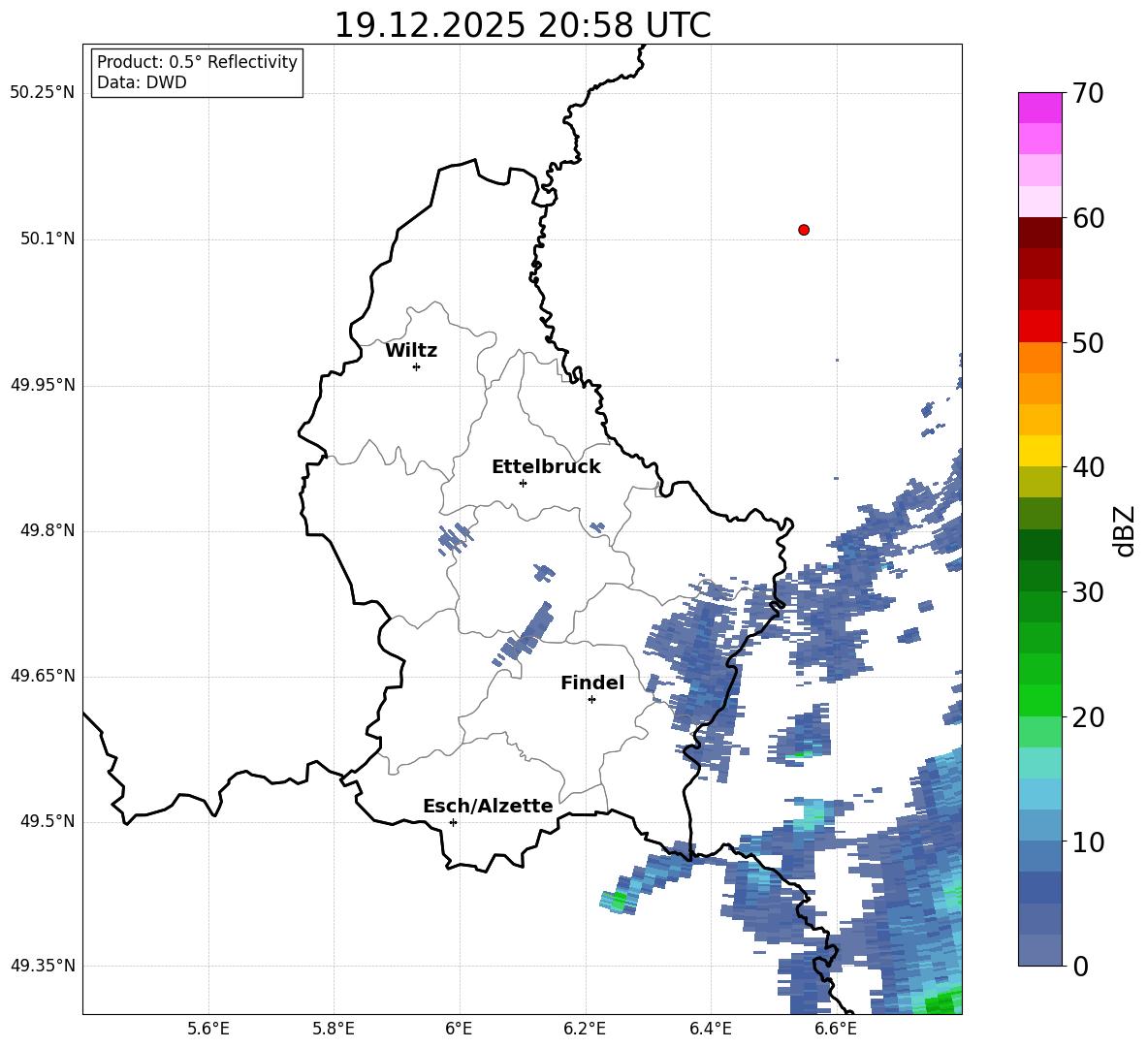Click the "49.65°N" latitude label
Image resolution: width=1148 pixels, height=1048 pixels.
click(x=43, y=676)
